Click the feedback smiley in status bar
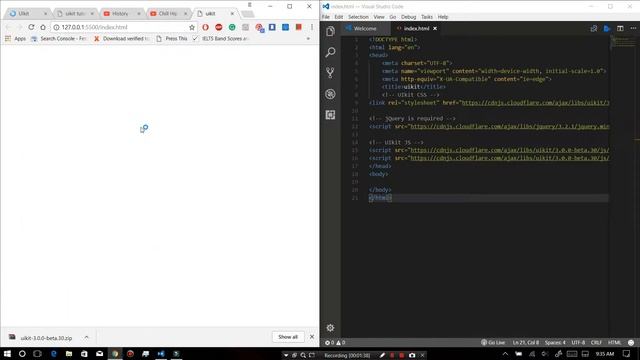Image resolution: width=640 pixels, height=360 pixels. pyautogui.click(x=631, y=342)
